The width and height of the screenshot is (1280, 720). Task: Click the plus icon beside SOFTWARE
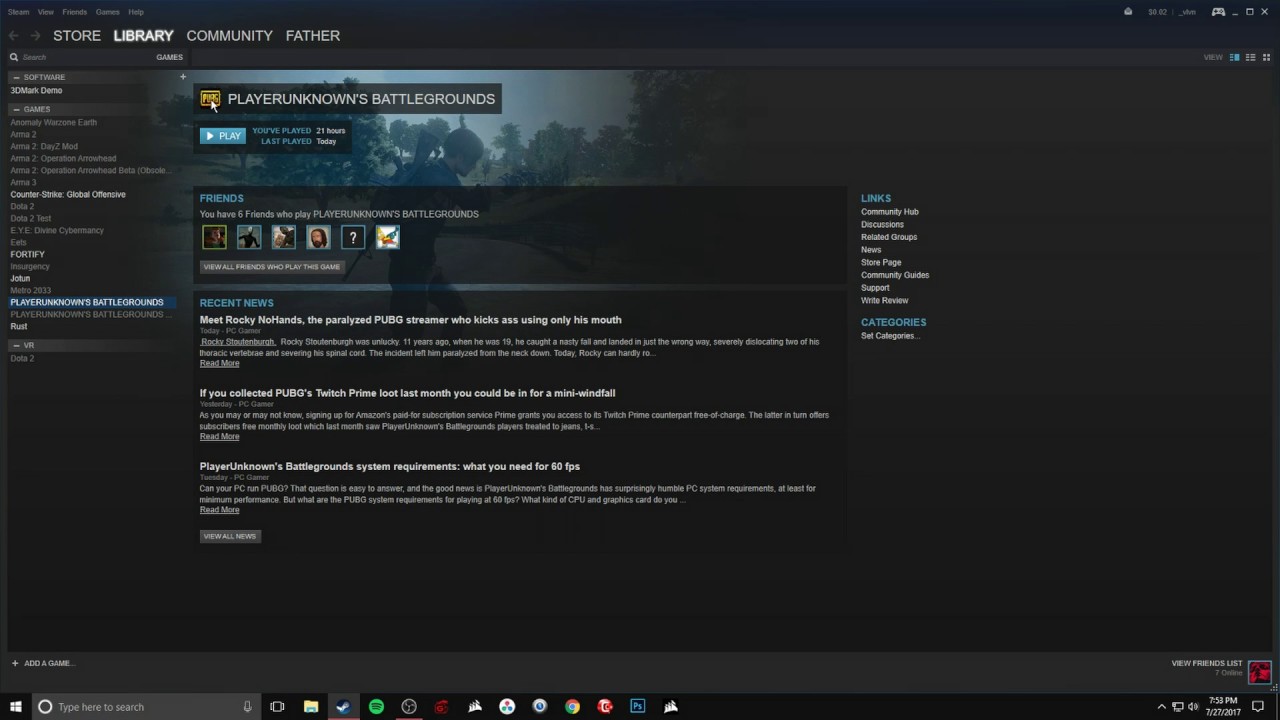pyautogui.click(x=182, y=77)
